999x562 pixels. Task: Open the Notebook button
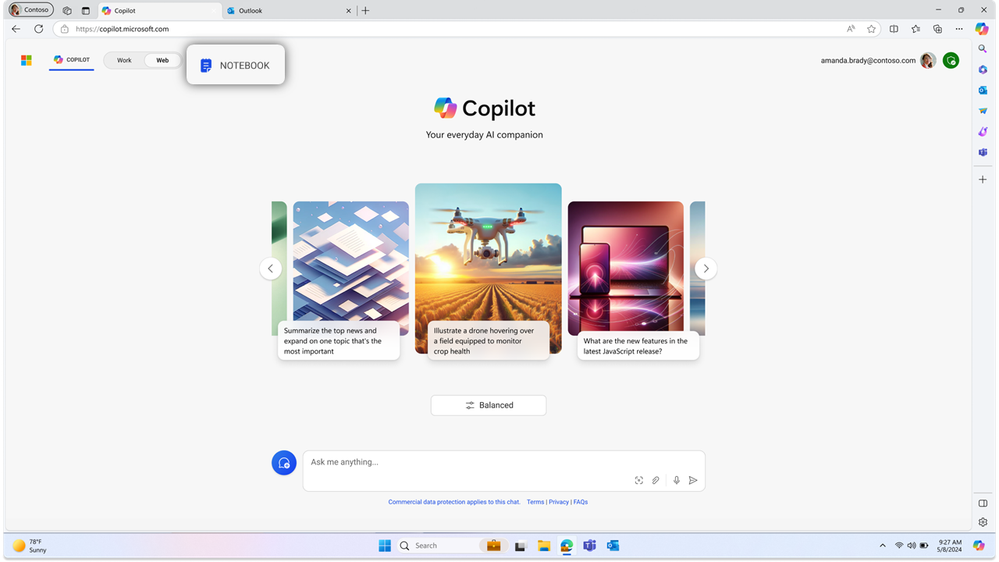pos(235,65)
